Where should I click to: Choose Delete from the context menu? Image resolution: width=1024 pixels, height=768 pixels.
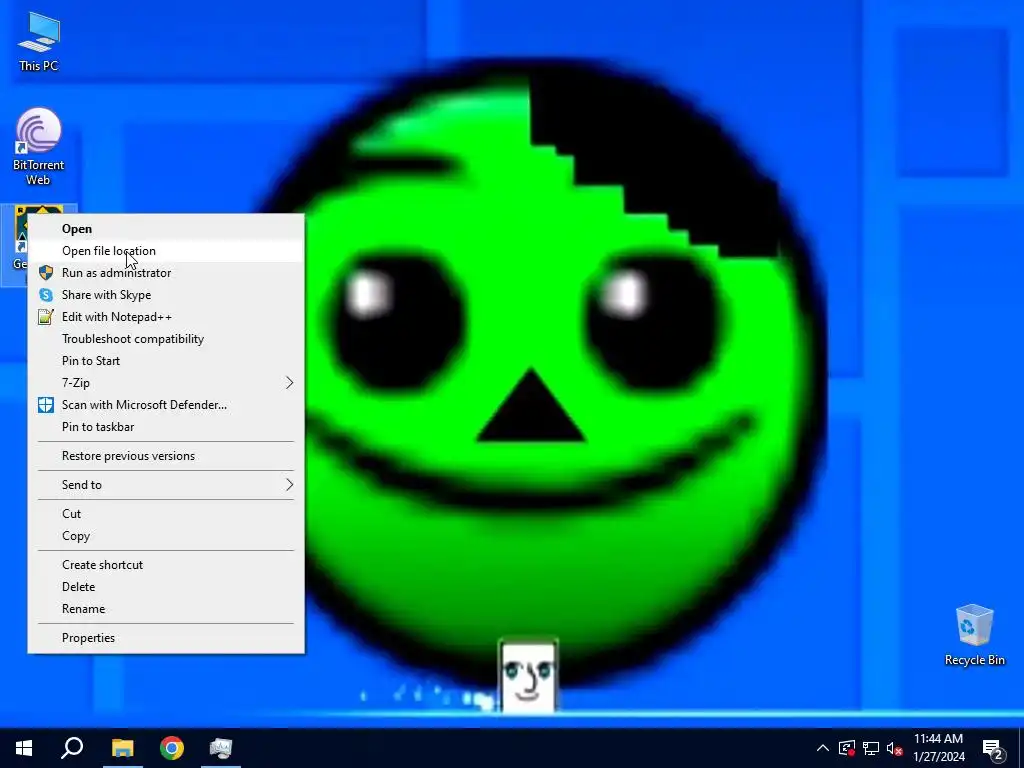[166, 586]
